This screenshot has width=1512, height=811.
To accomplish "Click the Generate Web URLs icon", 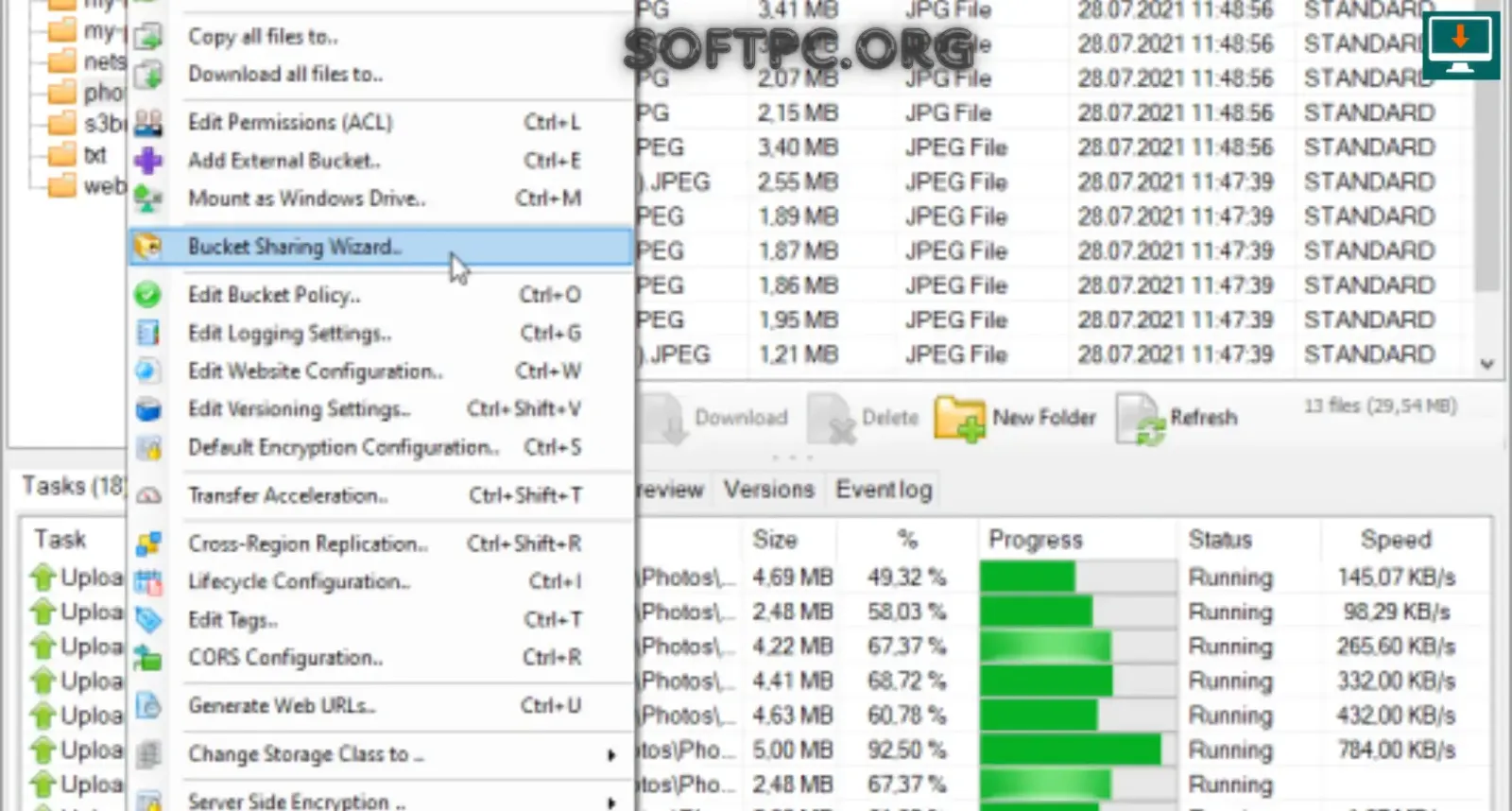I will (x=147, y=705).
